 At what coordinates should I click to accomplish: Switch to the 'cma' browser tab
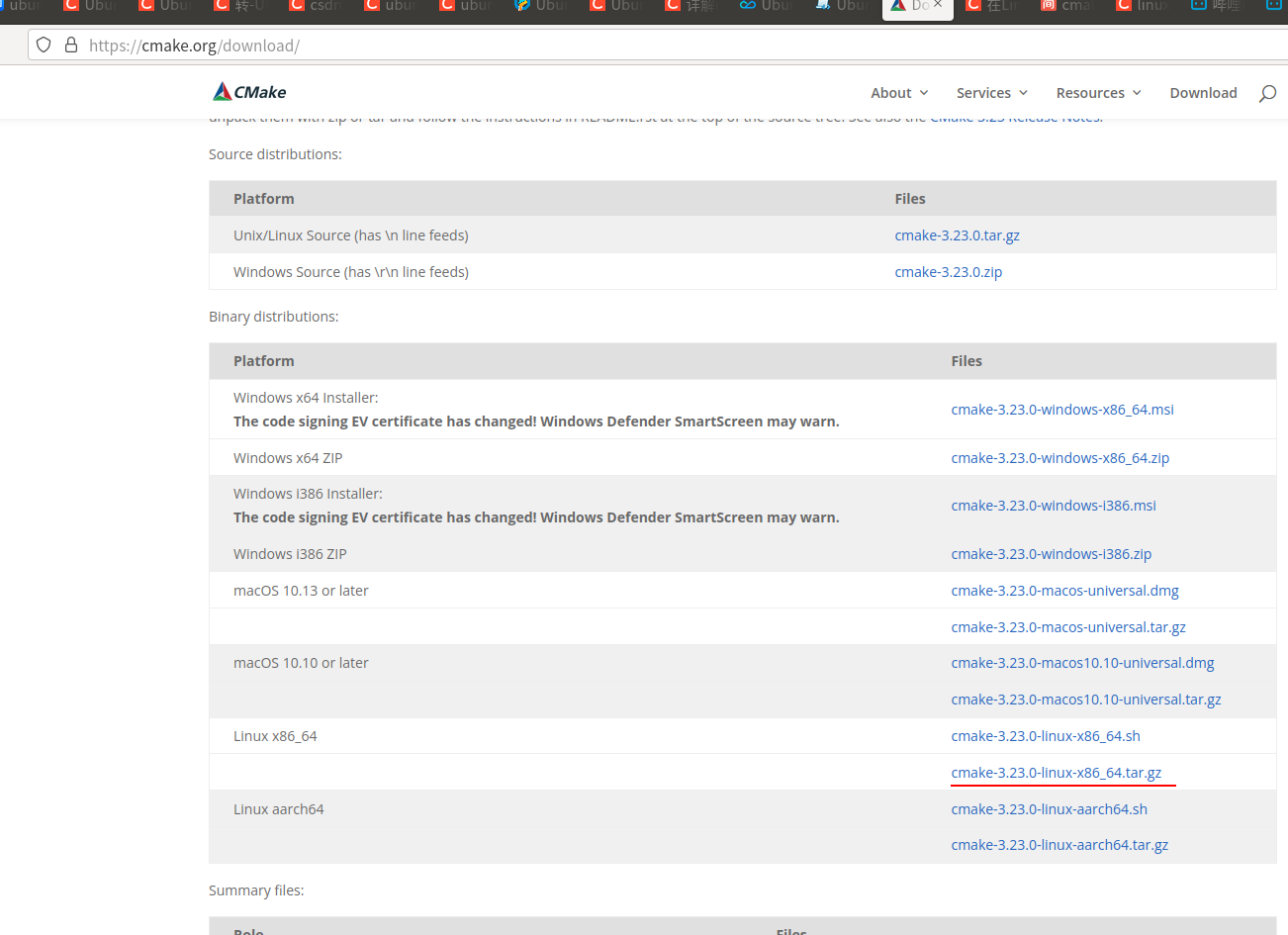pos(1067,6)
